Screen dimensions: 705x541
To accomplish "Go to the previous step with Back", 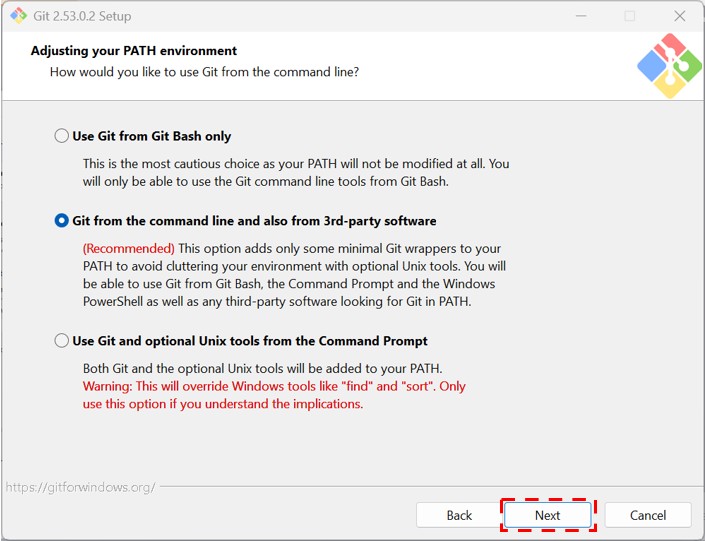I will pos(459,515).
